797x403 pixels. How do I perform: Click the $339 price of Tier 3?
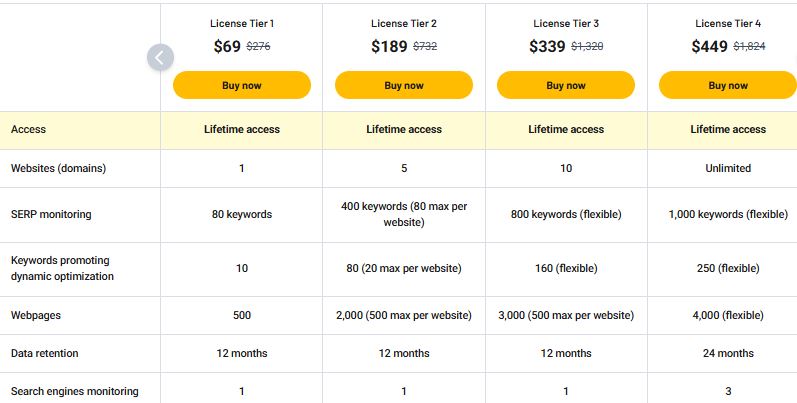point(547,46)
